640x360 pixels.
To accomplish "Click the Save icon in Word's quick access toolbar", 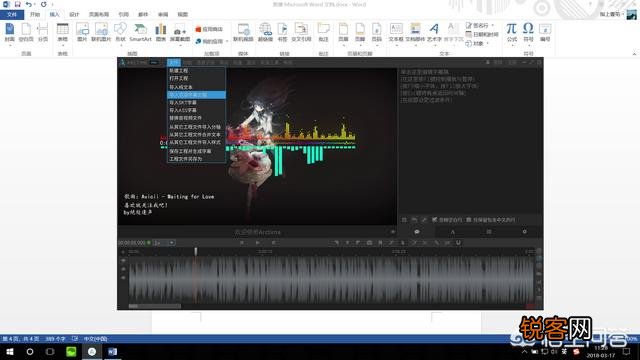I will point(18,4).
